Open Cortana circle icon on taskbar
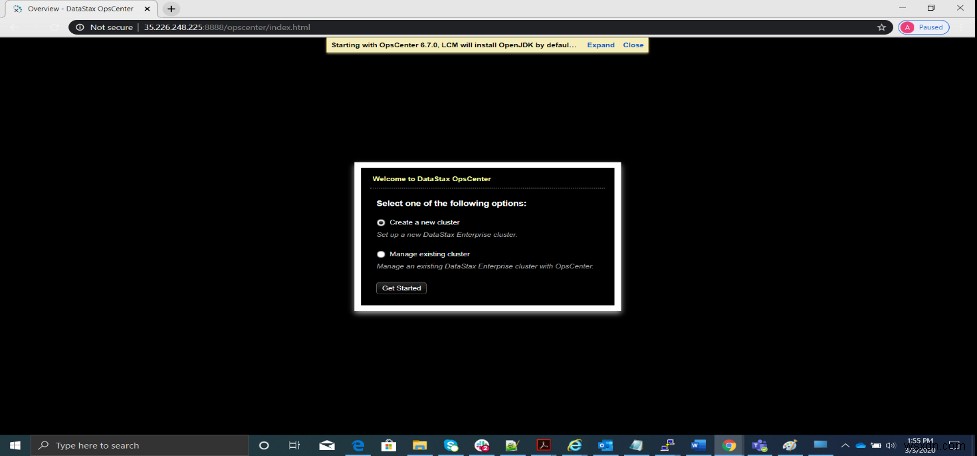 point(264,445)
